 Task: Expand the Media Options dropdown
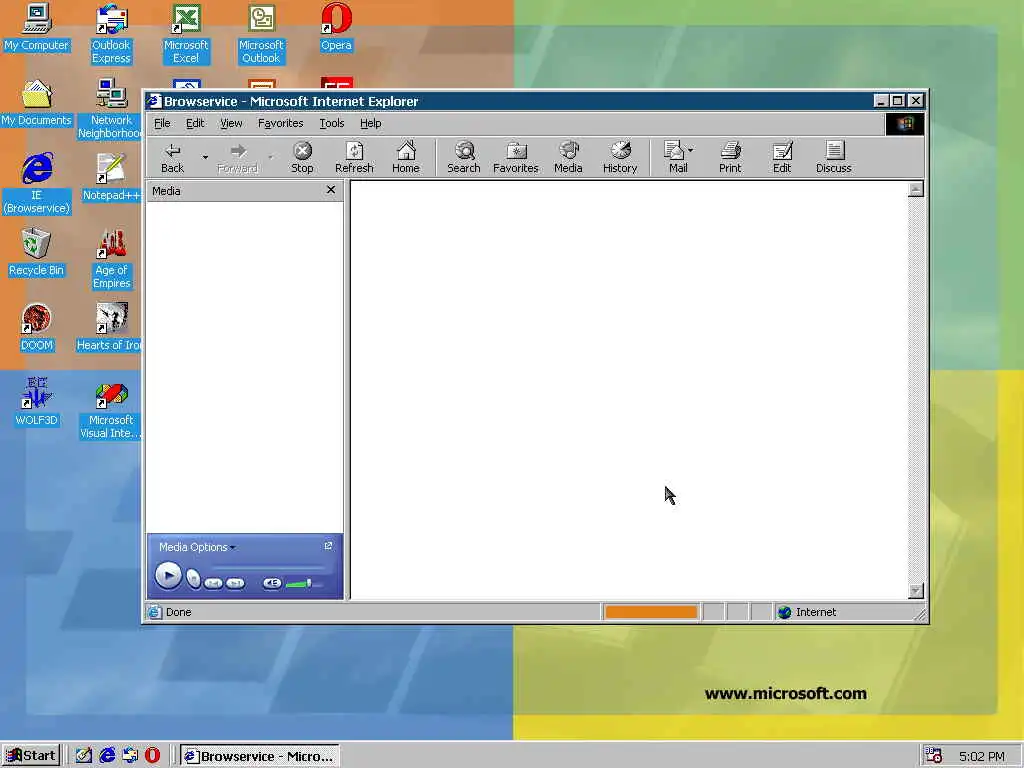pos(197,547)
